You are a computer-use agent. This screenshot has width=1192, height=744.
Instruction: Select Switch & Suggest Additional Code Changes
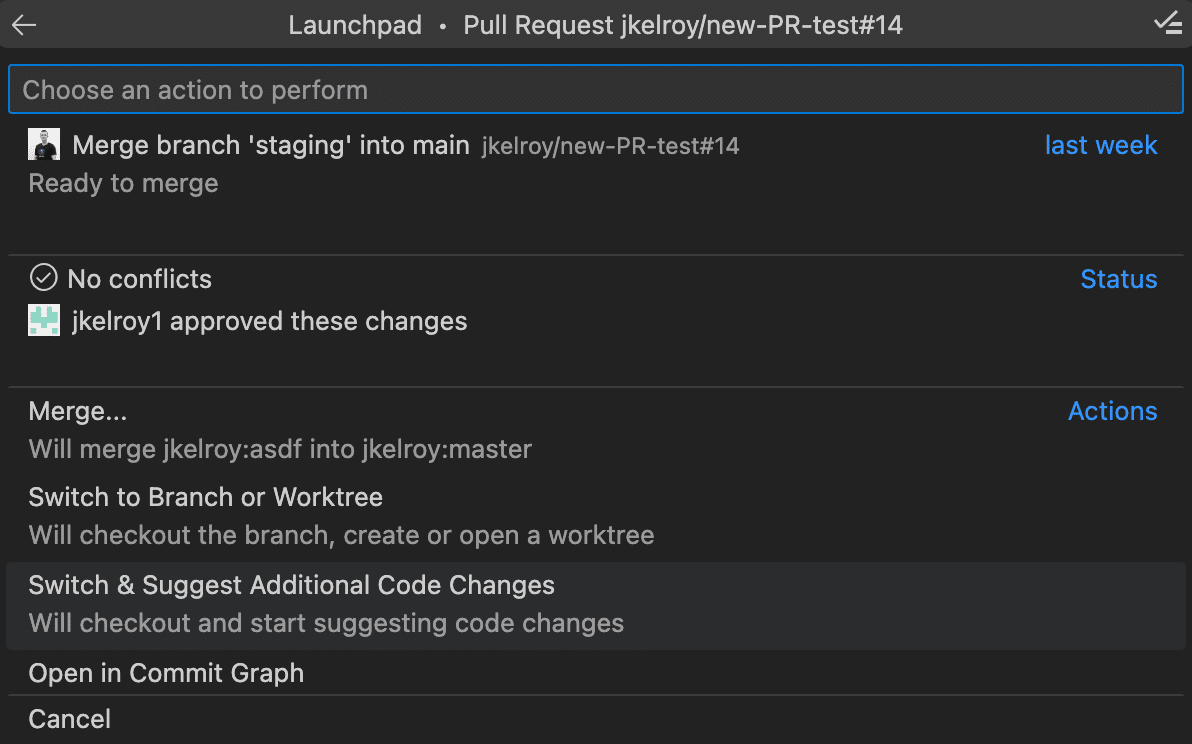[596, 606]
